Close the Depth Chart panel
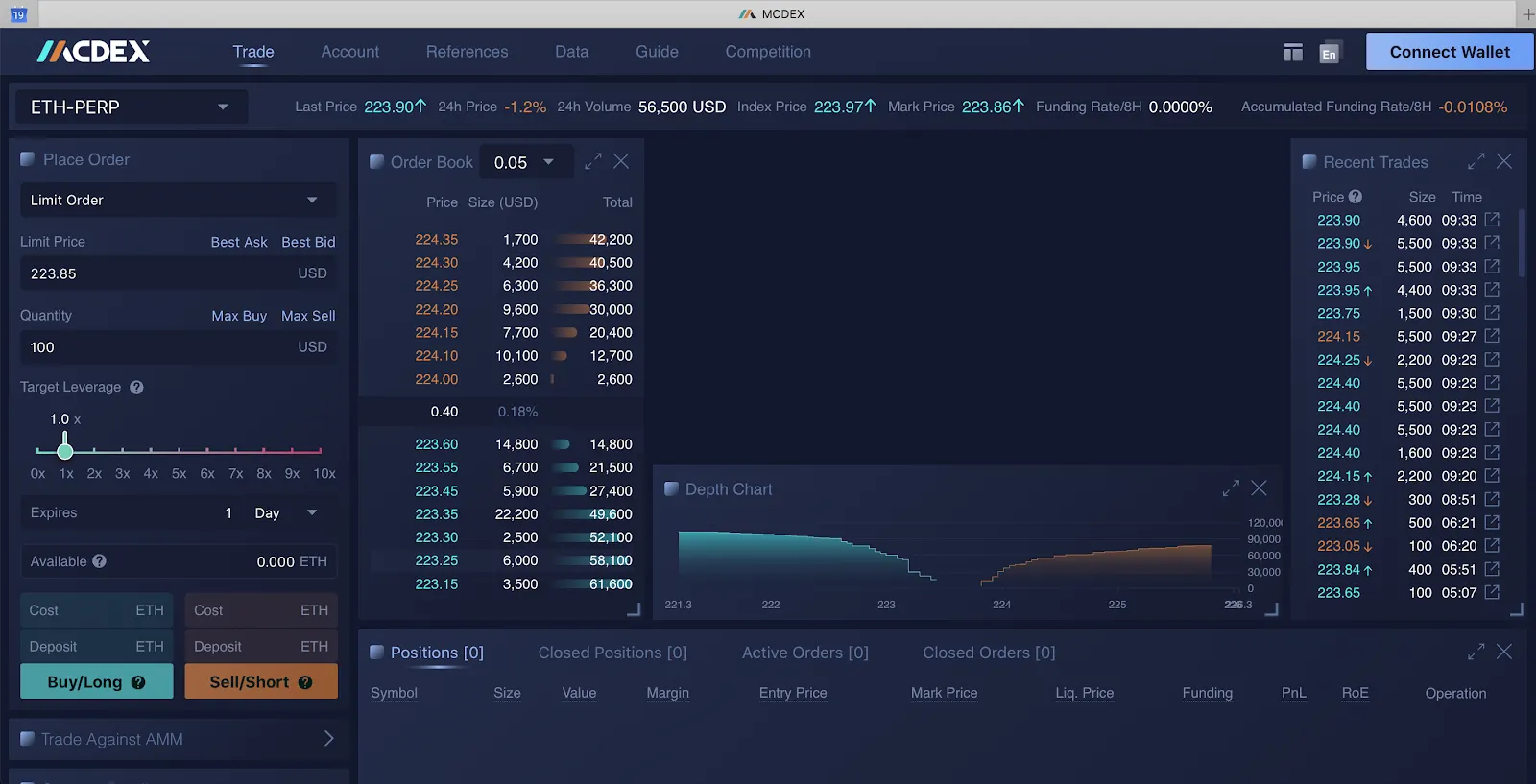 (1259, 488)
